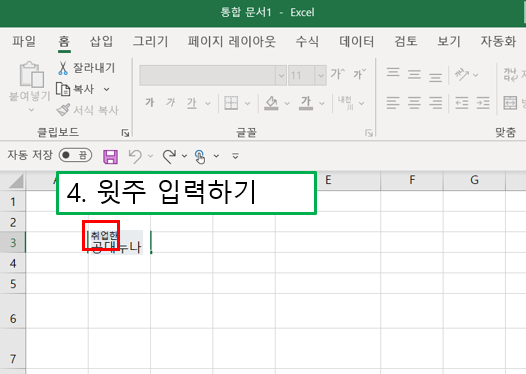Viewport: 526px width, 374px height.
Task: Click the Select All corner triangle
Action: [x=16, y=181]
